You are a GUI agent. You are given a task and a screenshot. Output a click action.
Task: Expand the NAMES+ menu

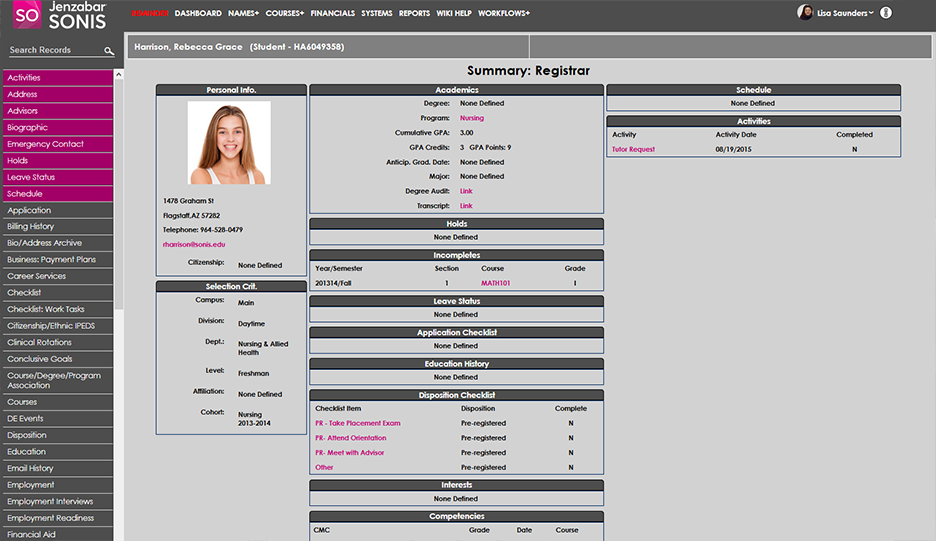(243, 13)
